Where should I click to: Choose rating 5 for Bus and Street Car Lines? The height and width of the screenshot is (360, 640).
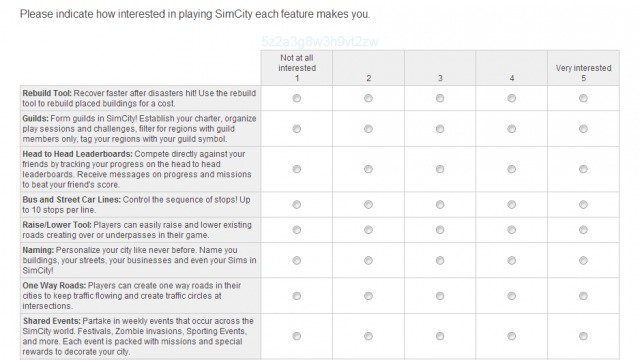point(583,204)
